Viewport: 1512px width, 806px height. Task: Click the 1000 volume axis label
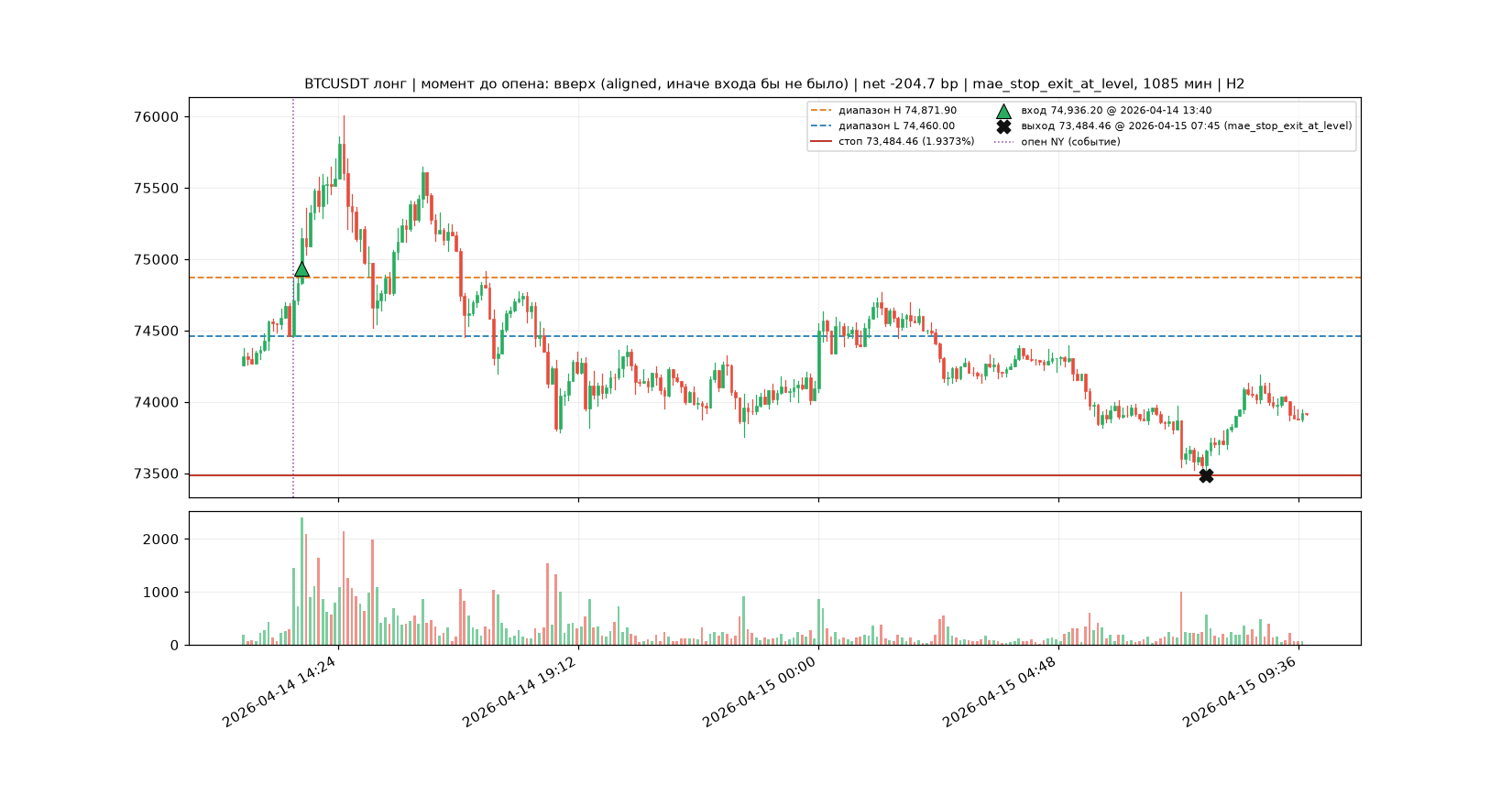(160, 593)
